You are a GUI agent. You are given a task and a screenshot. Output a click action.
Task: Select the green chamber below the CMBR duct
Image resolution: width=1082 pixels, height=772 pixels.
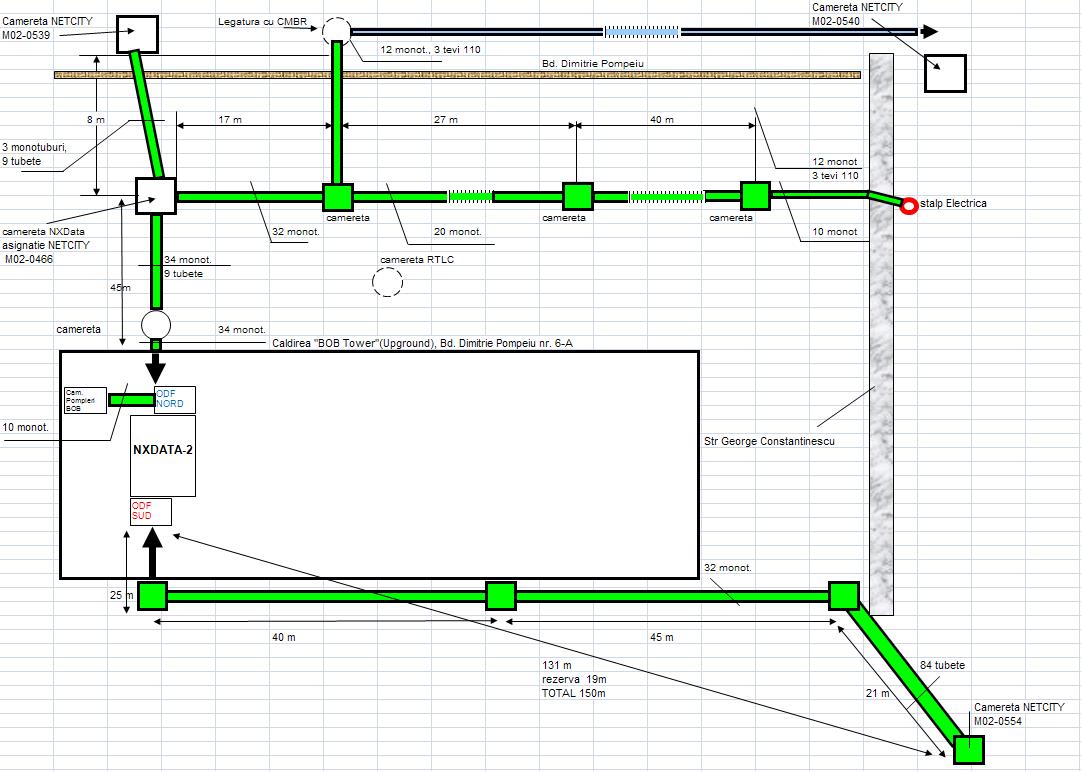click(x=337, y=197)
